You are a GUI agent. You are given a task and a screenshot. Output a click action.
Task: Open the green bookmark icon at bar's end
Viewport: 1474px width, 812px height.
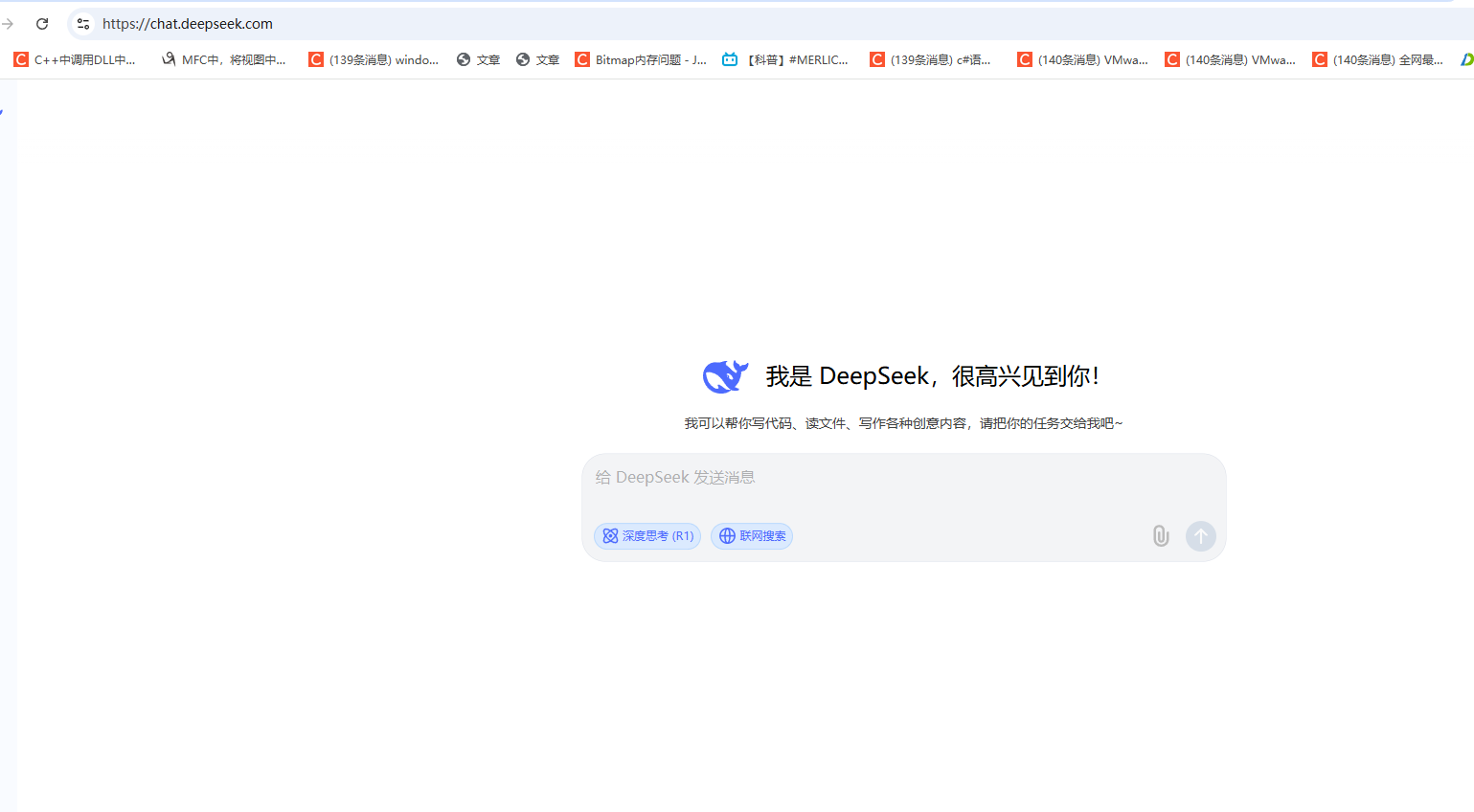click(x=1466, y=59)
